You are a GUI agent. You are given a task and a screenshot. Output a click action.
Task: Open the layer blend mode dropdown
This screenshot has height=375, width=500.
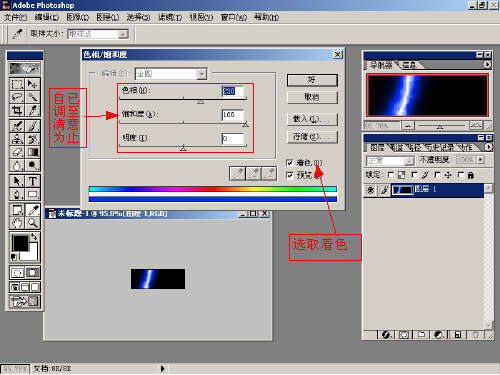(390, 160)
